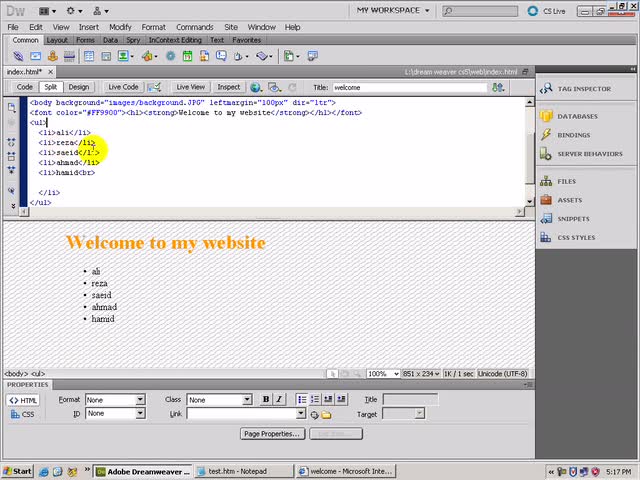
Task: Switch to Code view
Action: coord(24,87)
